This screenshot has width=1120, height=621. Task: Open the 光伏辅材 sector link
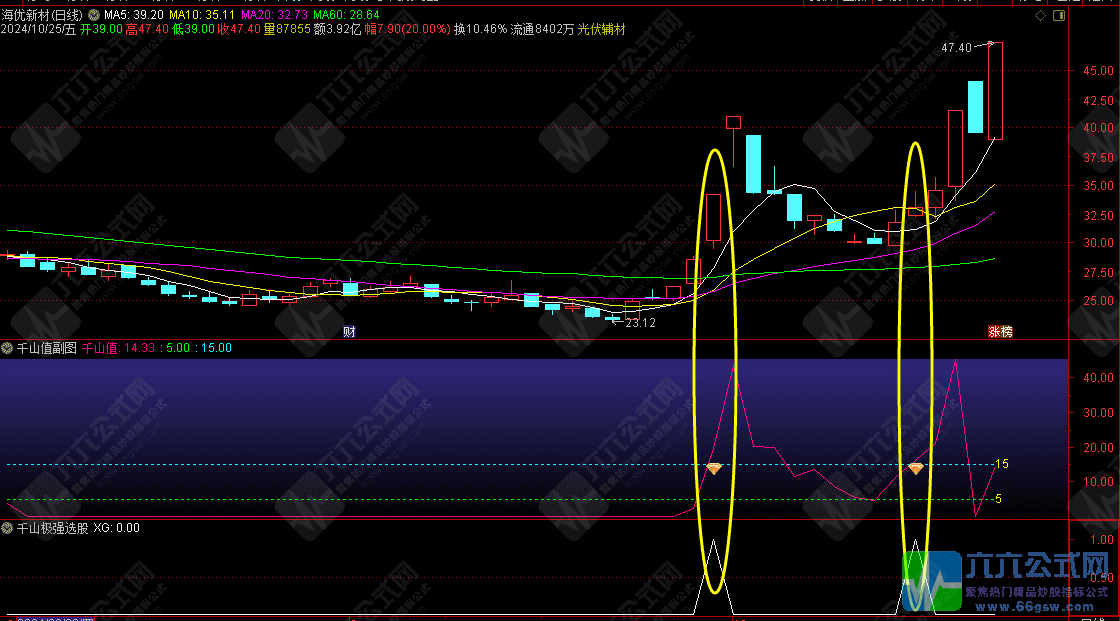(x=601, y=29)
